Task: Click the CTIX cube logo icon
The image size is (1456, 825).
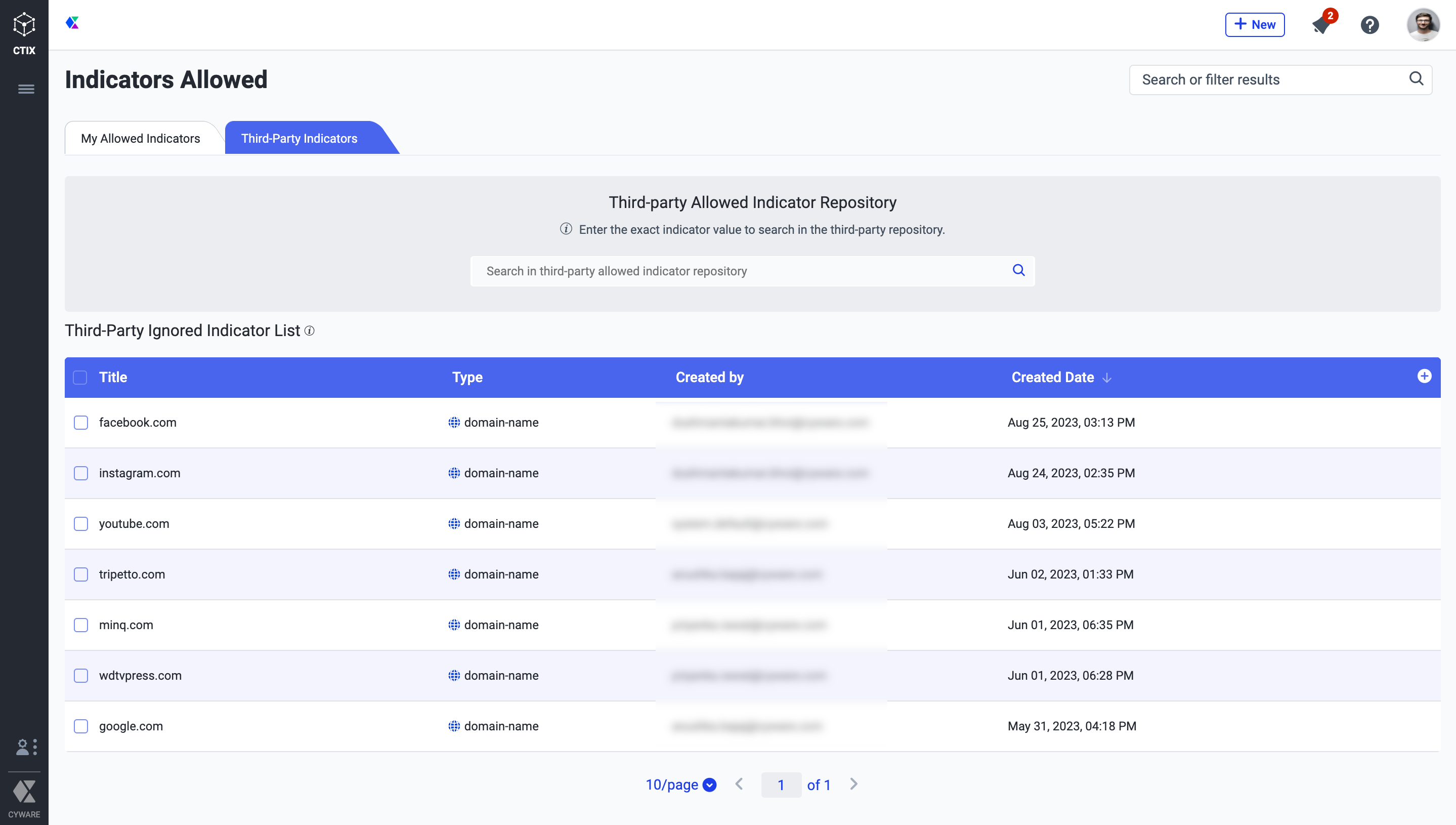Action: [x=24, y=25]
